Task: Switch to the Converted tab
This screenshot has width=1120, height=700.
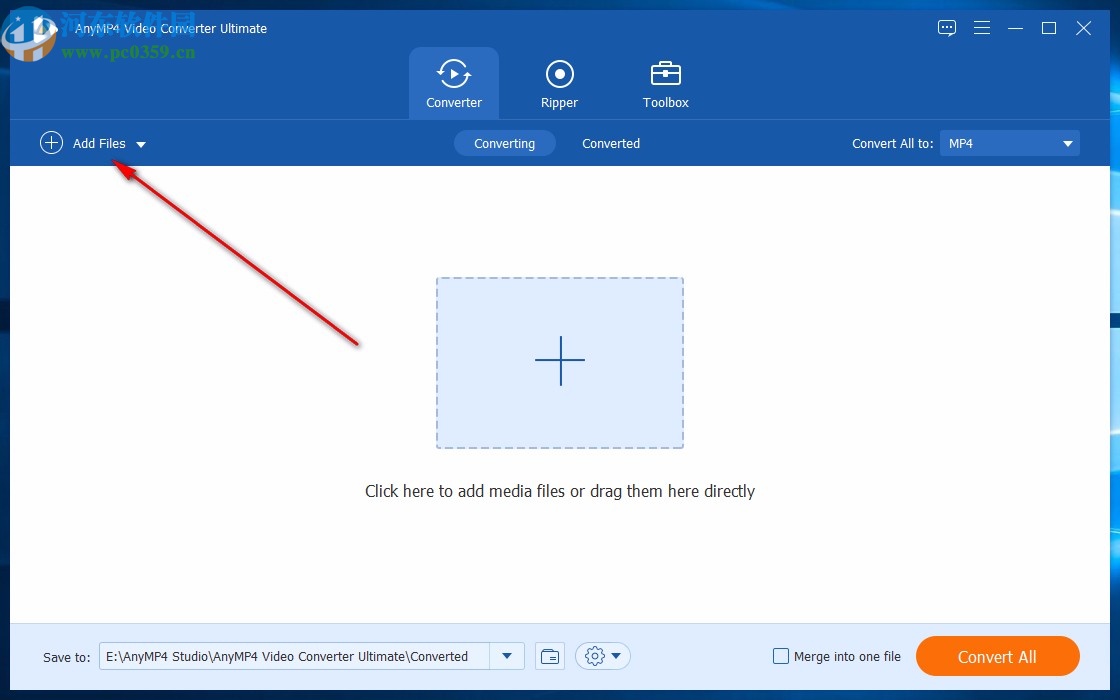Action: click(610, 143)
